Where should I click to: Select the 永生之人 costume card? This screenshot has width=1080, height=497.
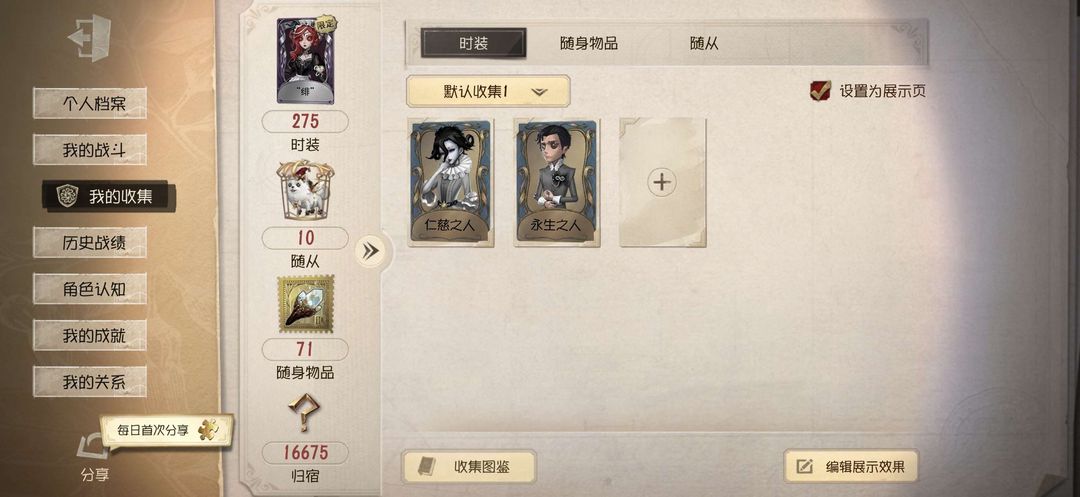pyautogui.click(x=557, y=182)
